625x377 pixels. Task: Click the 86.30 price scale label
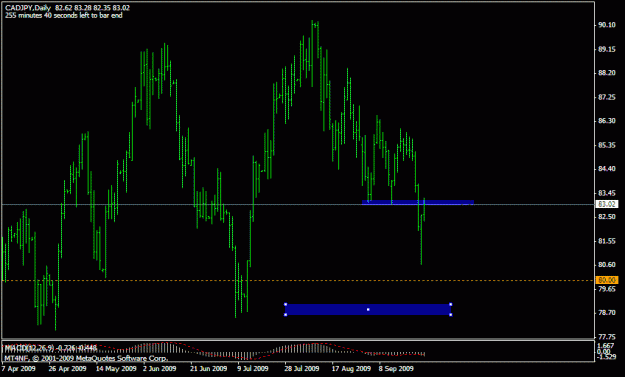(606, 121)
